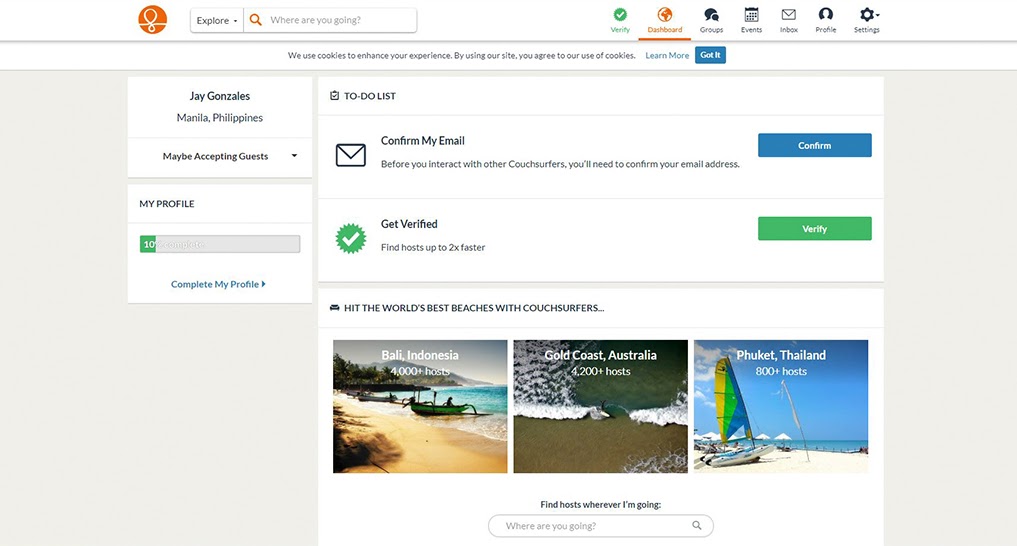Open the Explore dropdown
Viewport: 1017px width, 546px height.
pyautogui.click(x=217, y=20)
